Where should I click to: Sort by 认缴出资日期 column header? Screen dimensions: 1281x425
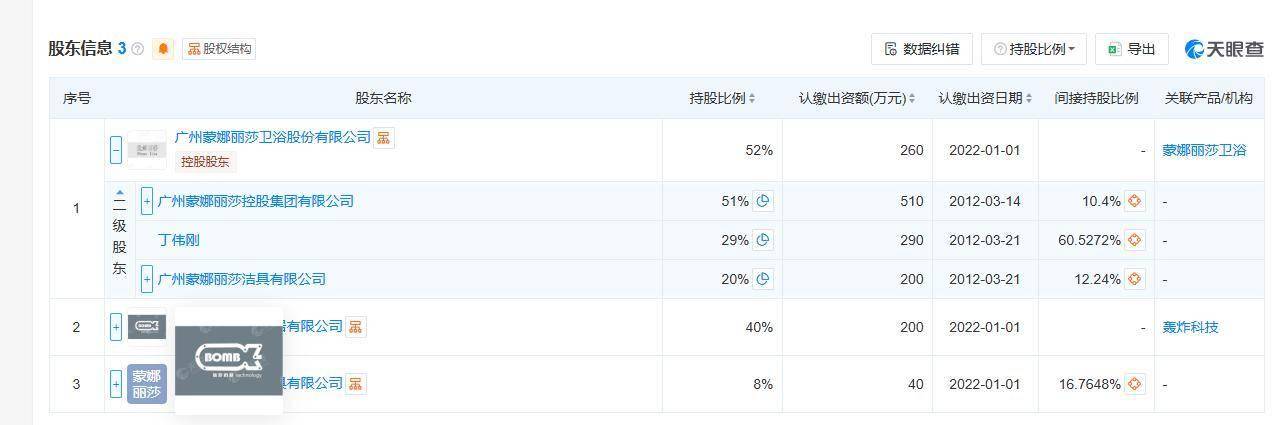tap(985, 98)
